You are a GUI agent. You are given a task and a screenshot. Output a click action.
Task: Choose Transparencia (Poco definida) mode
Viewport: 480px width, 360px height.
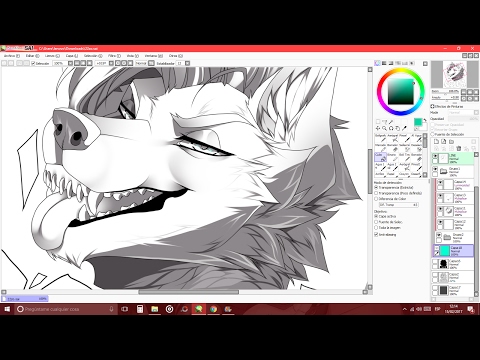pos(398,193)
